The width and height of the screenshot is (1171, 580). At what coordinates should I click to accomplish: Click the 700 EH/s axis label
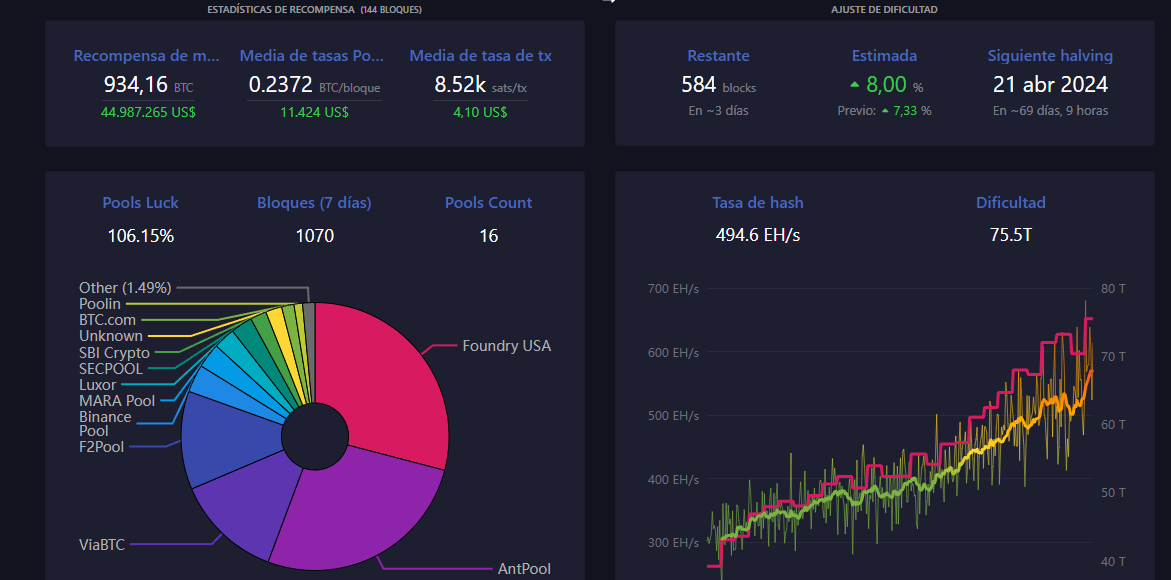pos(674,288)
